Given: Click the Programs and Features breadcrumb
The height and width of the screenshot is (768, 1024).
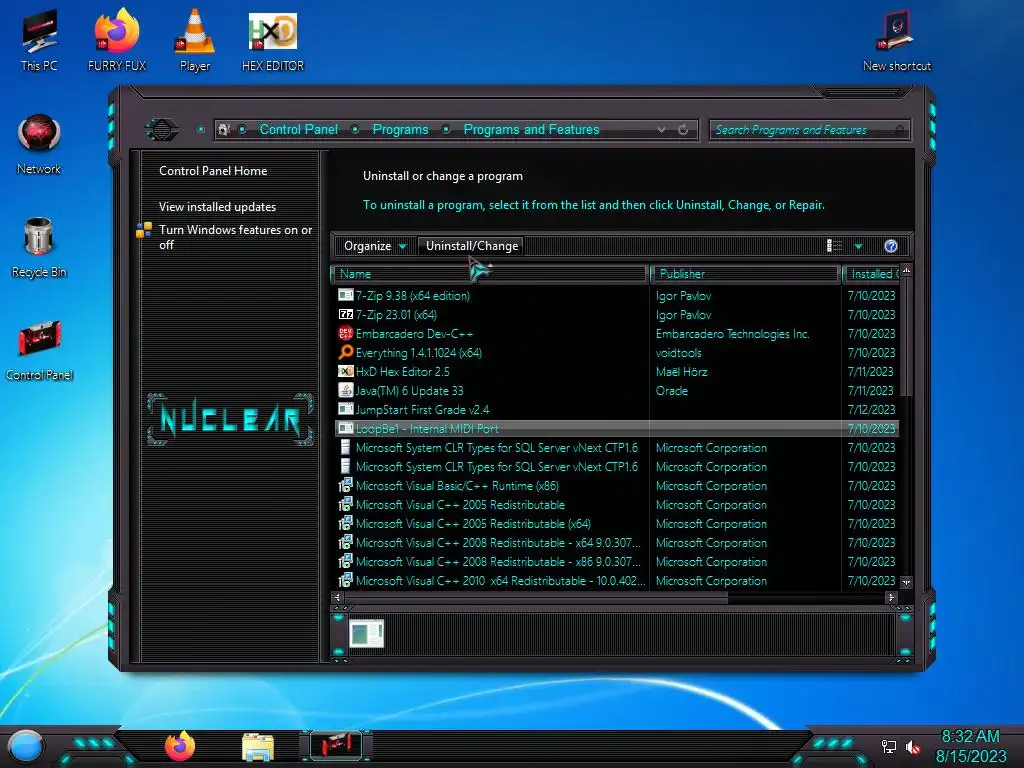Looking at the screenshot, I should (x=532, y=129).
